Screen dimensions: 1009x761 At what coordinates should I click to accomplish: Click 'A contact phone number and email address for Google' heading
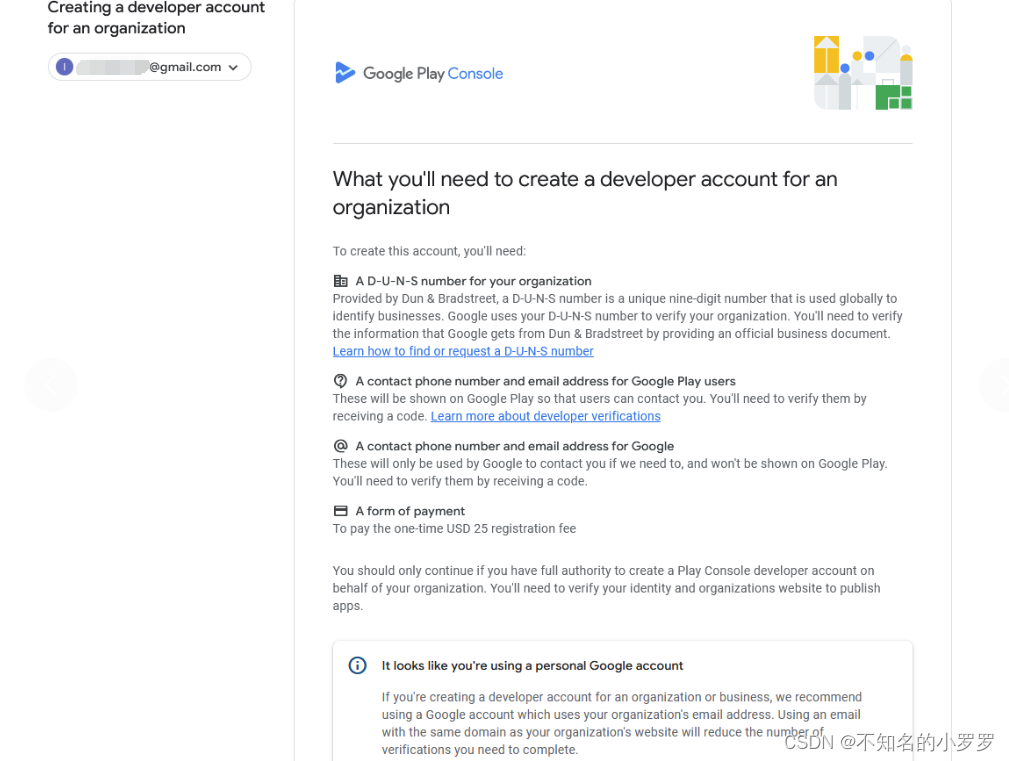tap(514, 446)
